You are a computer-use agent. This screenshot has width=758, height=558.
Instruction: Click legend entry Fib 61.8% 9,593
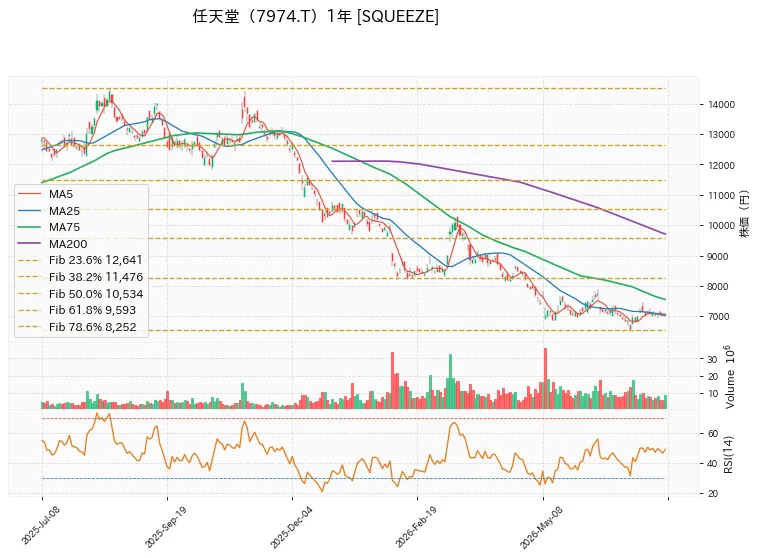[x=76, y=310]
